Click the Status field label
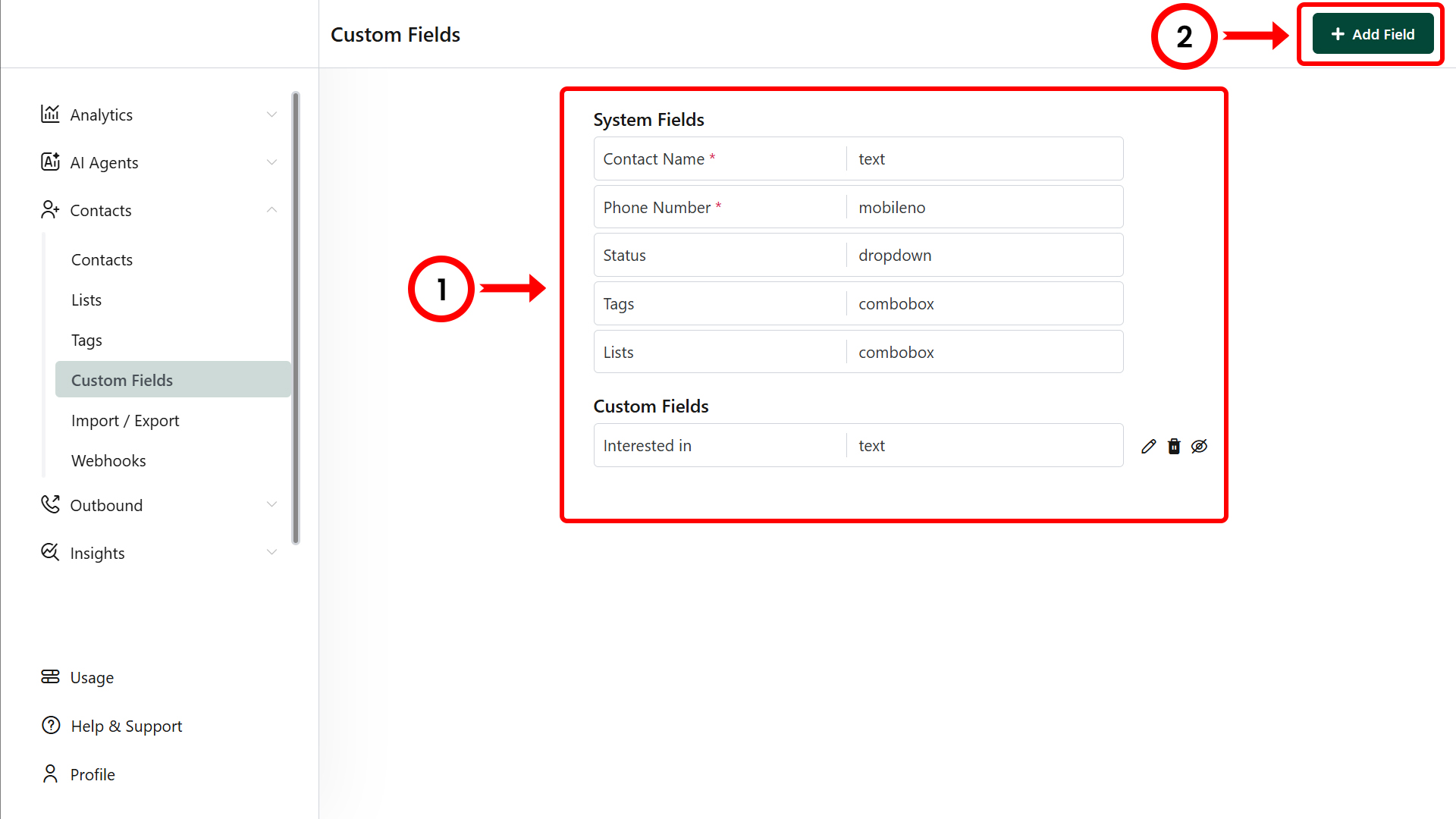Image resolution: width=1456 pixels, height=819 pixels. [x=625, y=256]
